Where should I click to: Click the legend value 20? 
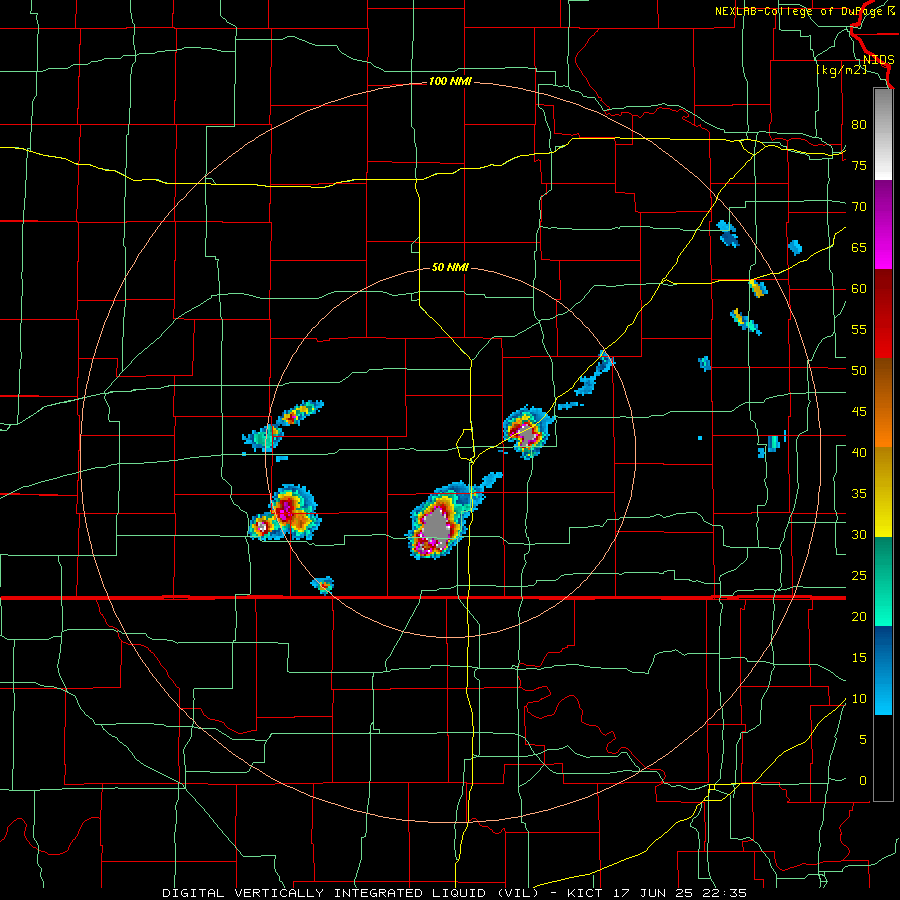859,617
